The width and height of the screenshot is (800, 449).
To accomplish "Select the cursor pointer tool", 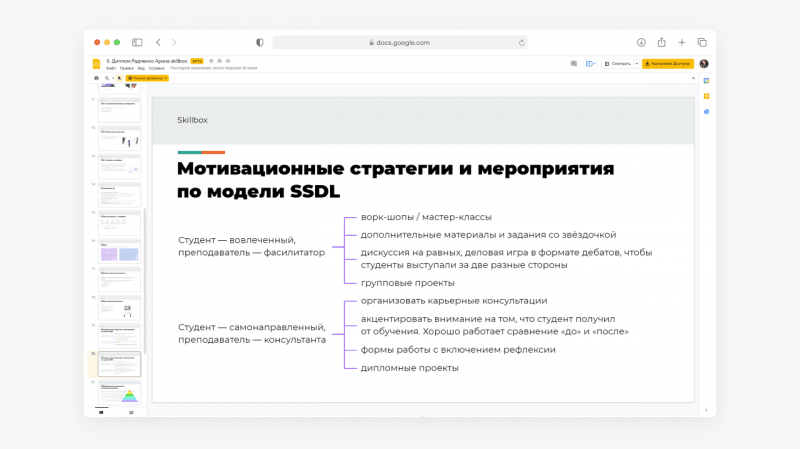I will 119,78.
